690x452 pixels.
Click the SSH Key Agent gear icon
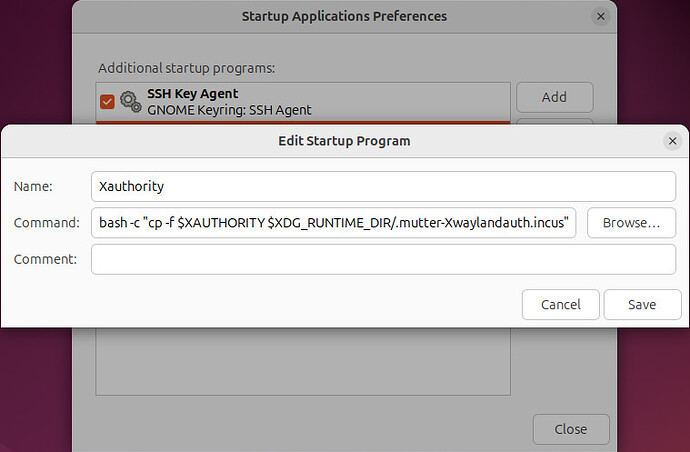click(x=130, y=101)
